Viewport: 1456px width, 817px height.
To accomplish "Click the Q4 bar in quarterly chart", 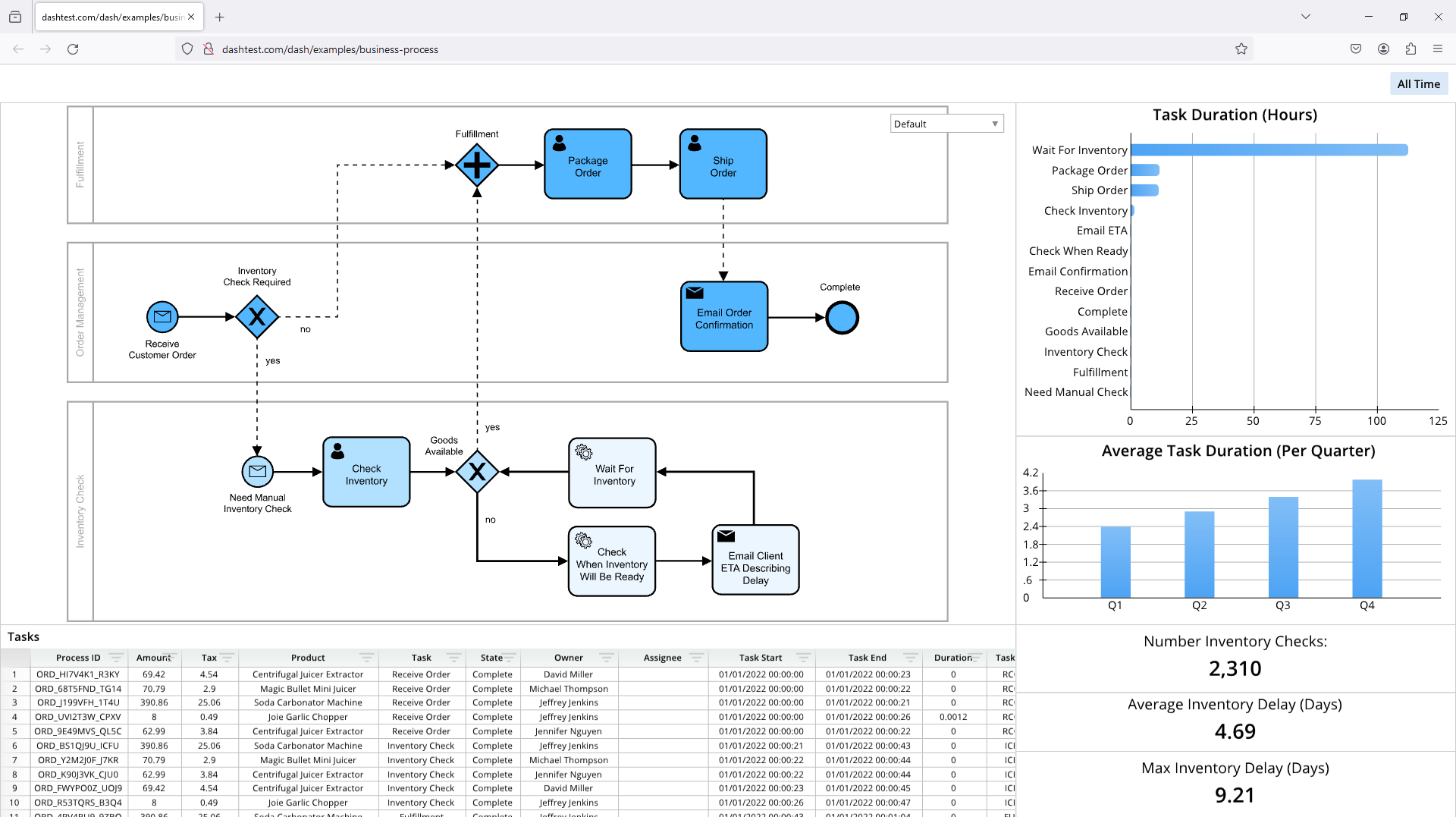I will (1367, 539).
